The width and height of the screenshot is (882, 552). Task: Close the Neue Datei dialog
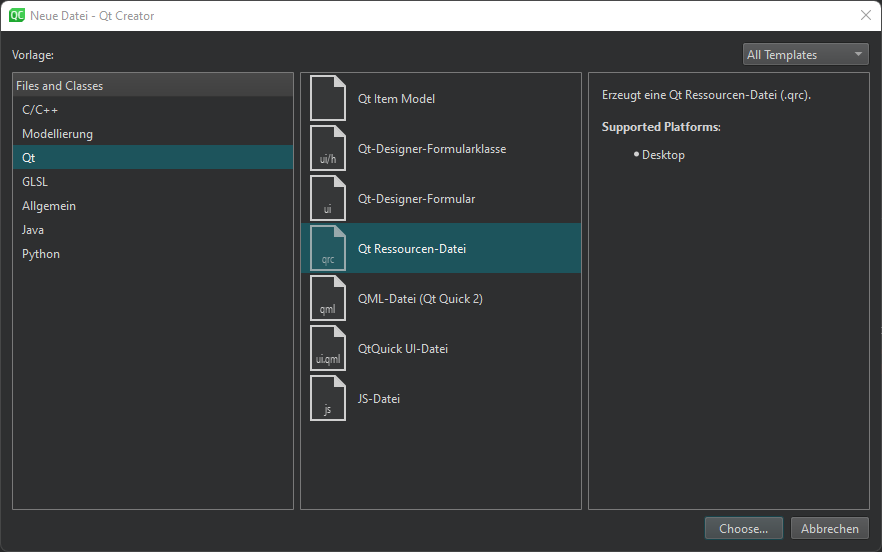click(x=866, y=15)
